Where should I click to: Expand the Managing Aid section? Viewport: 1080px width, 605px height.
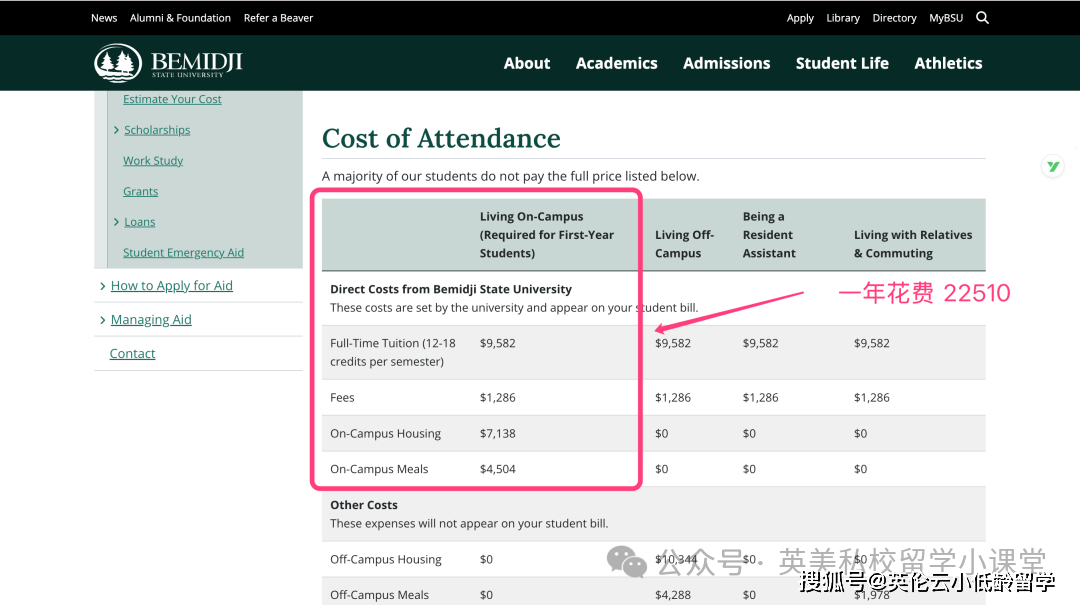[x=103, y=320]
